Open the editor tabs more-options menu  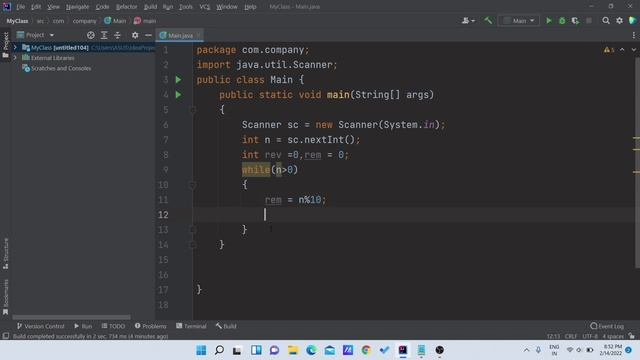coord(633,36)
